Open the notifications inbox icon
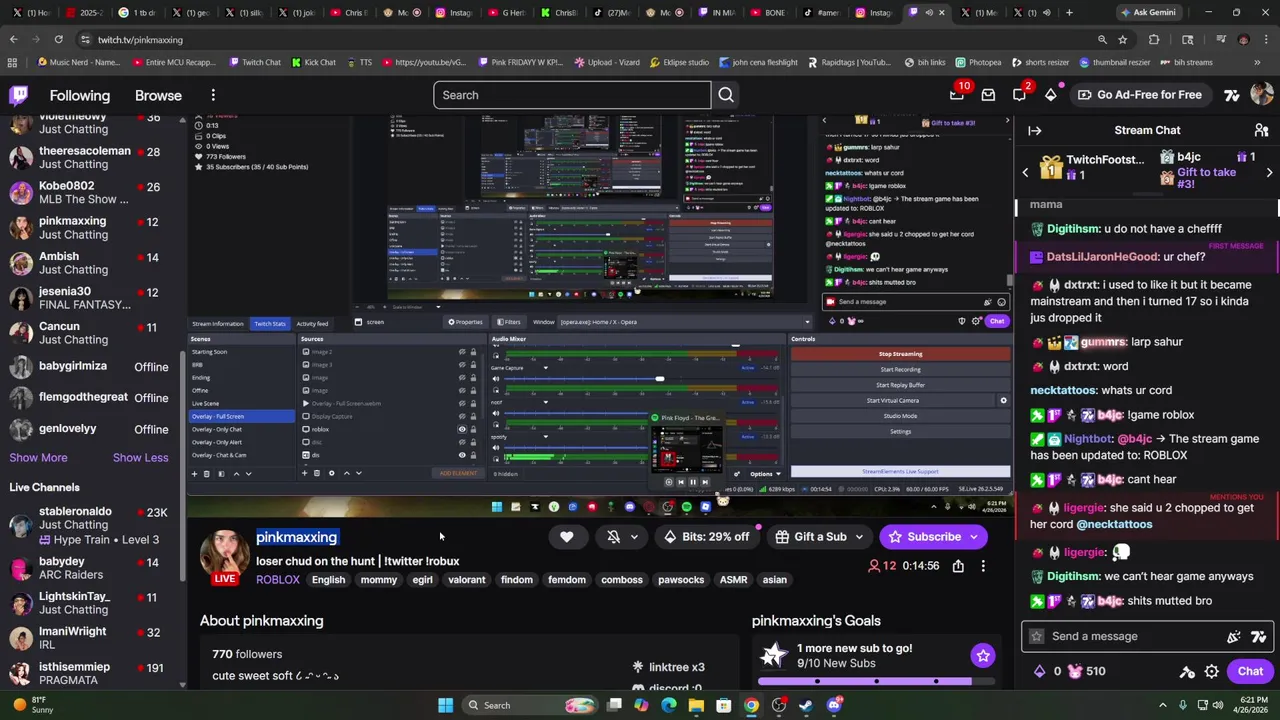The width and height of the screenshot is (1280, 720). [x=988, y=95]
